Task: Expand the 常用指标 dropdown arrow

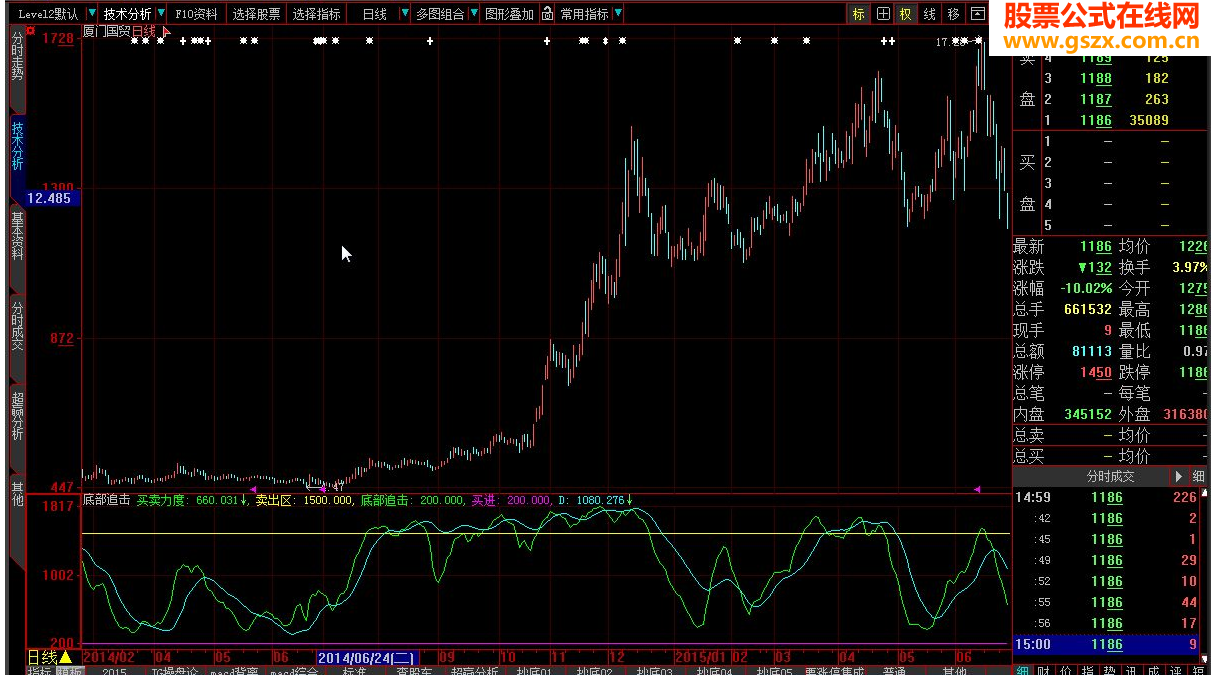Action: 618,14
